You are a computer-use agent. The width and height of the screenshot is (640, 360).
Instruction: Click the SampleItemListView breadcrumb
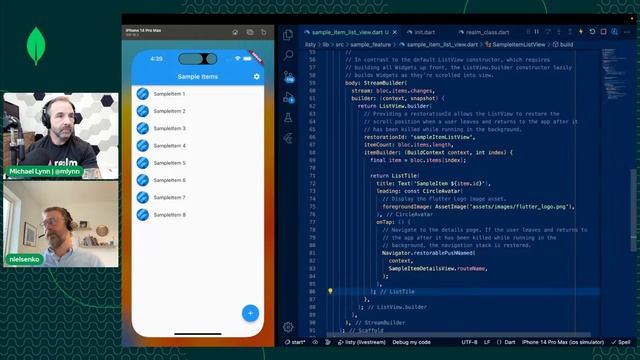click(515, 44)
